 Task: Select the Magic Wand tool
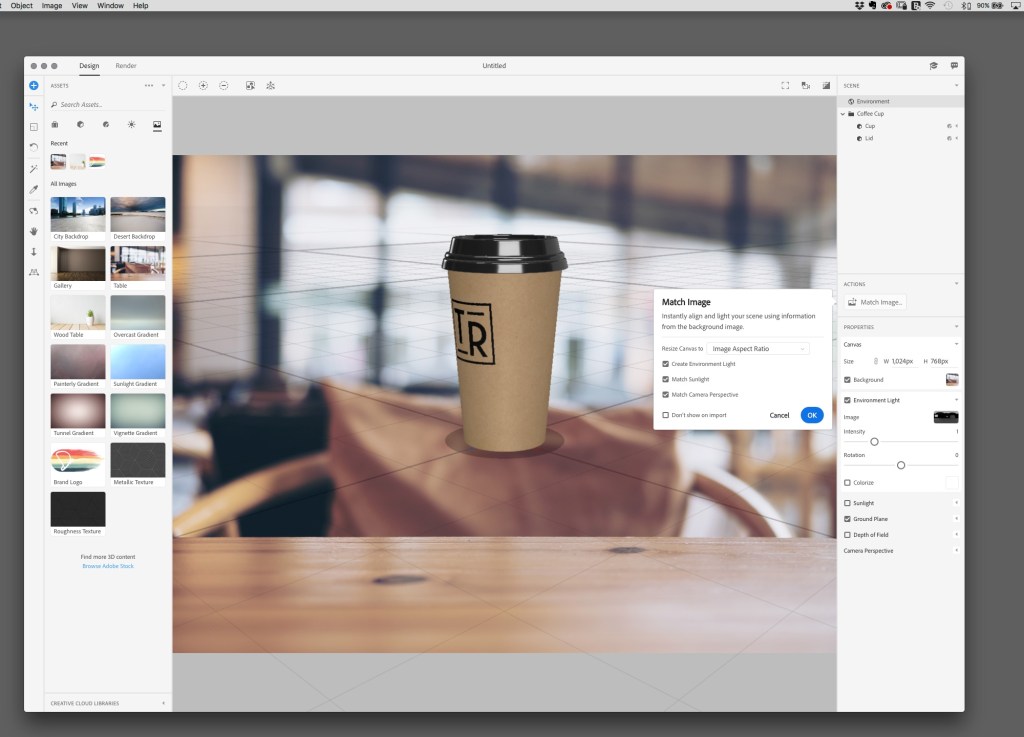click(34, 168)
